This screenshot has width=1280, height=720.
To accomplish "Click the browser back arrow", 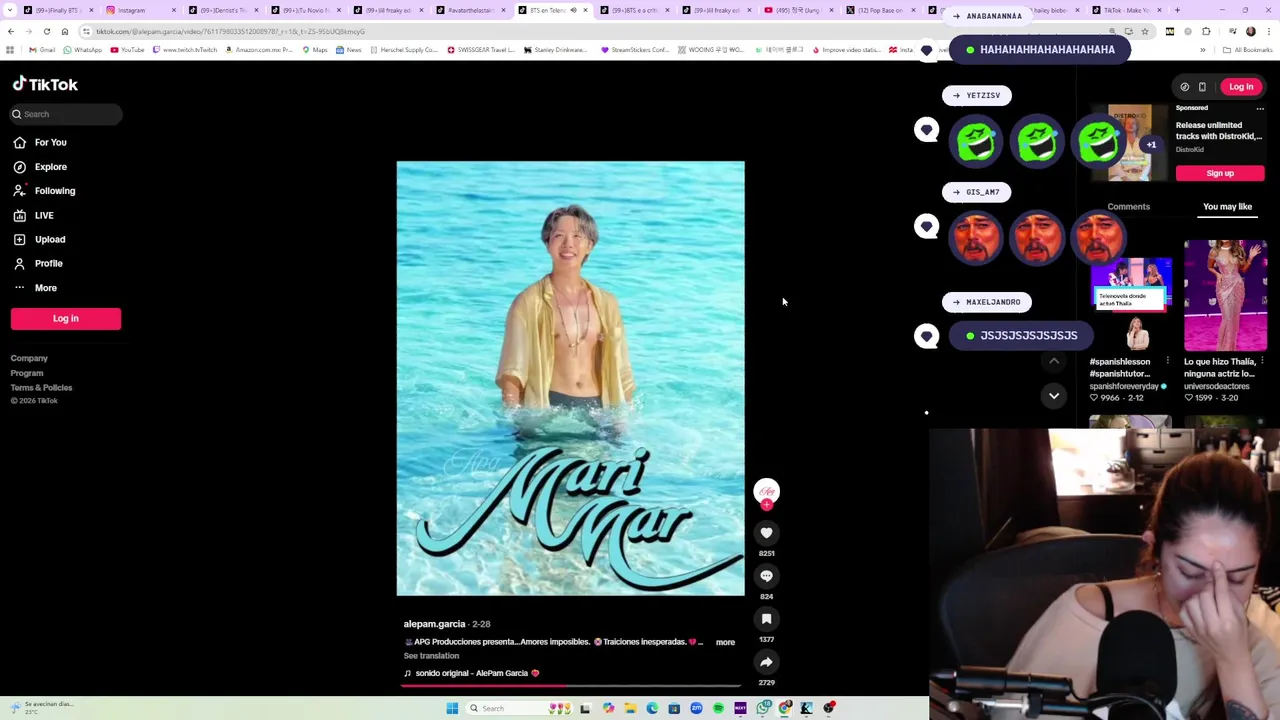I will pyautogui.click(x=11, y=32).
